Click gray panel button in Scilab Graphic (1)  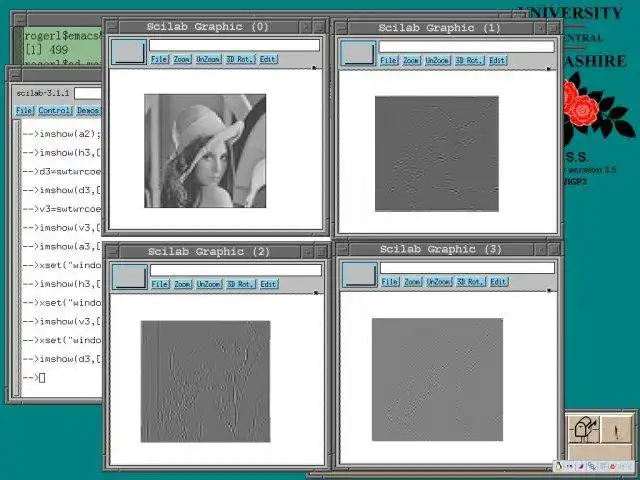358,53
